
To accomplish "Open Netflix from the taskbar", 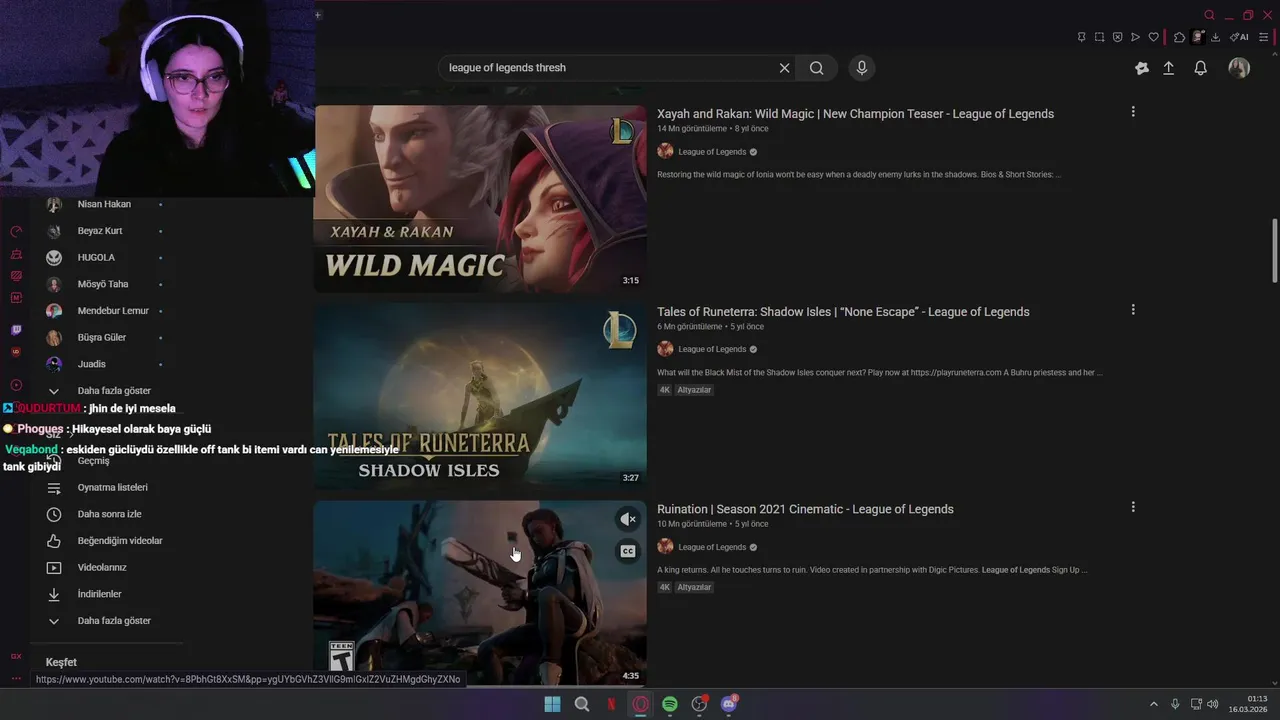I will 611,704.
